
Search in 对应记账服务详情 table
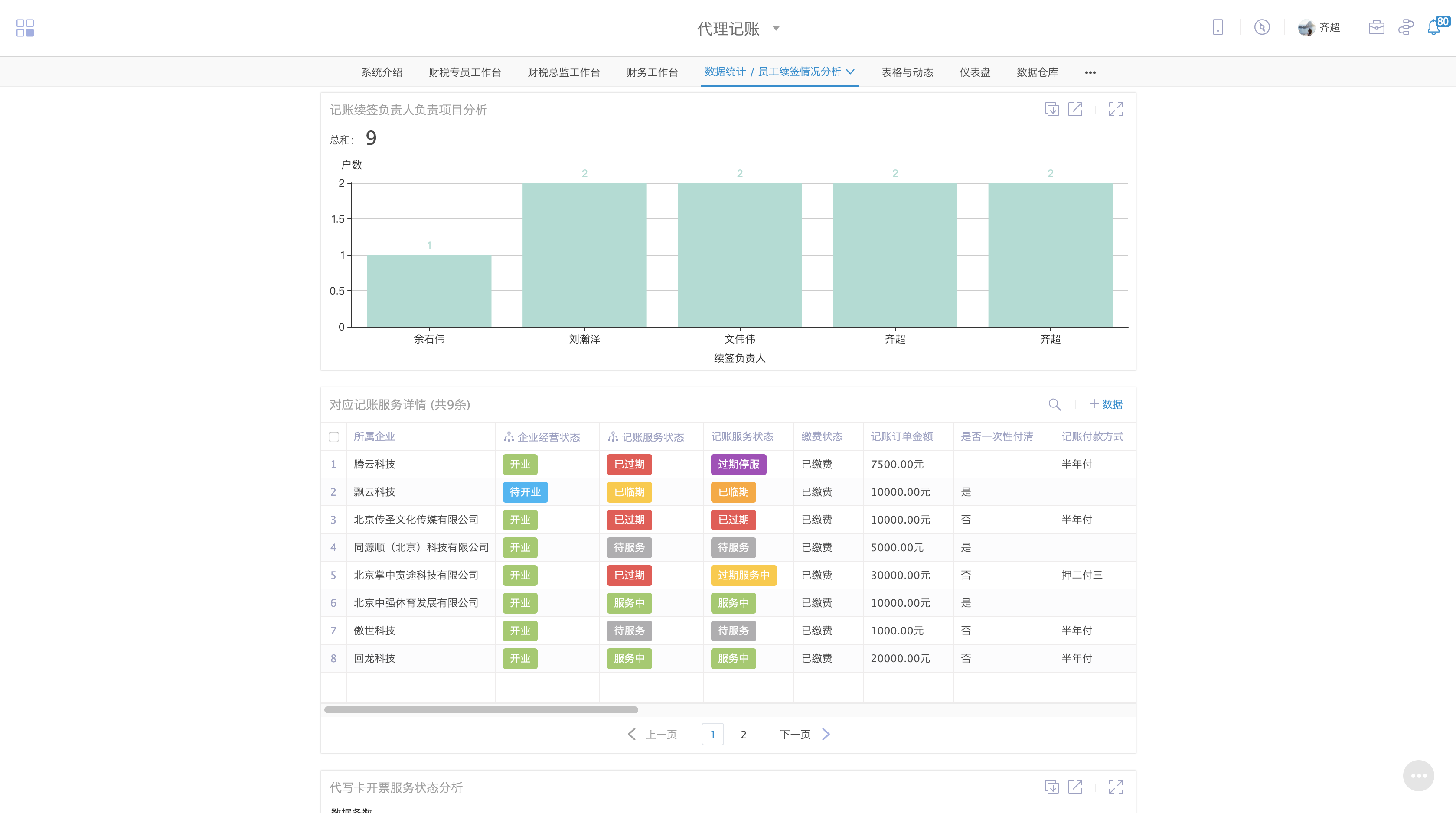click(1054, 404)
